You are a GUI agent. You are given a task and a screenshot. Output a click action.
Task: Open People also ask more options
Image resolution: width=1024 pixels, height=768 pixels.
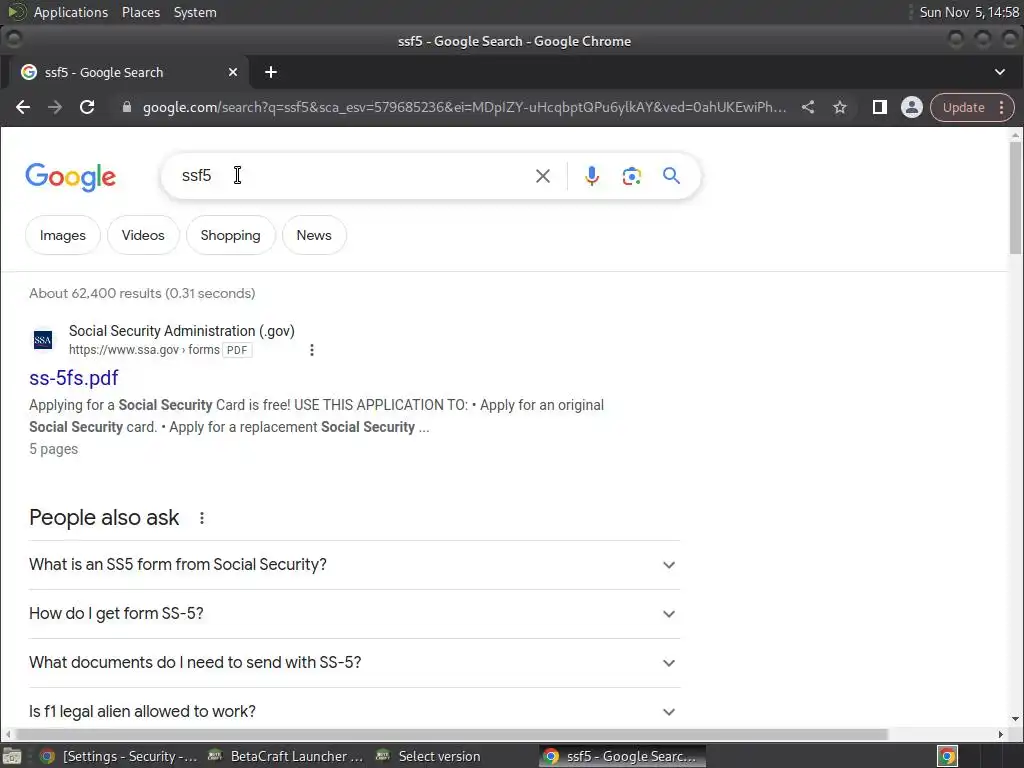(202, 518)
